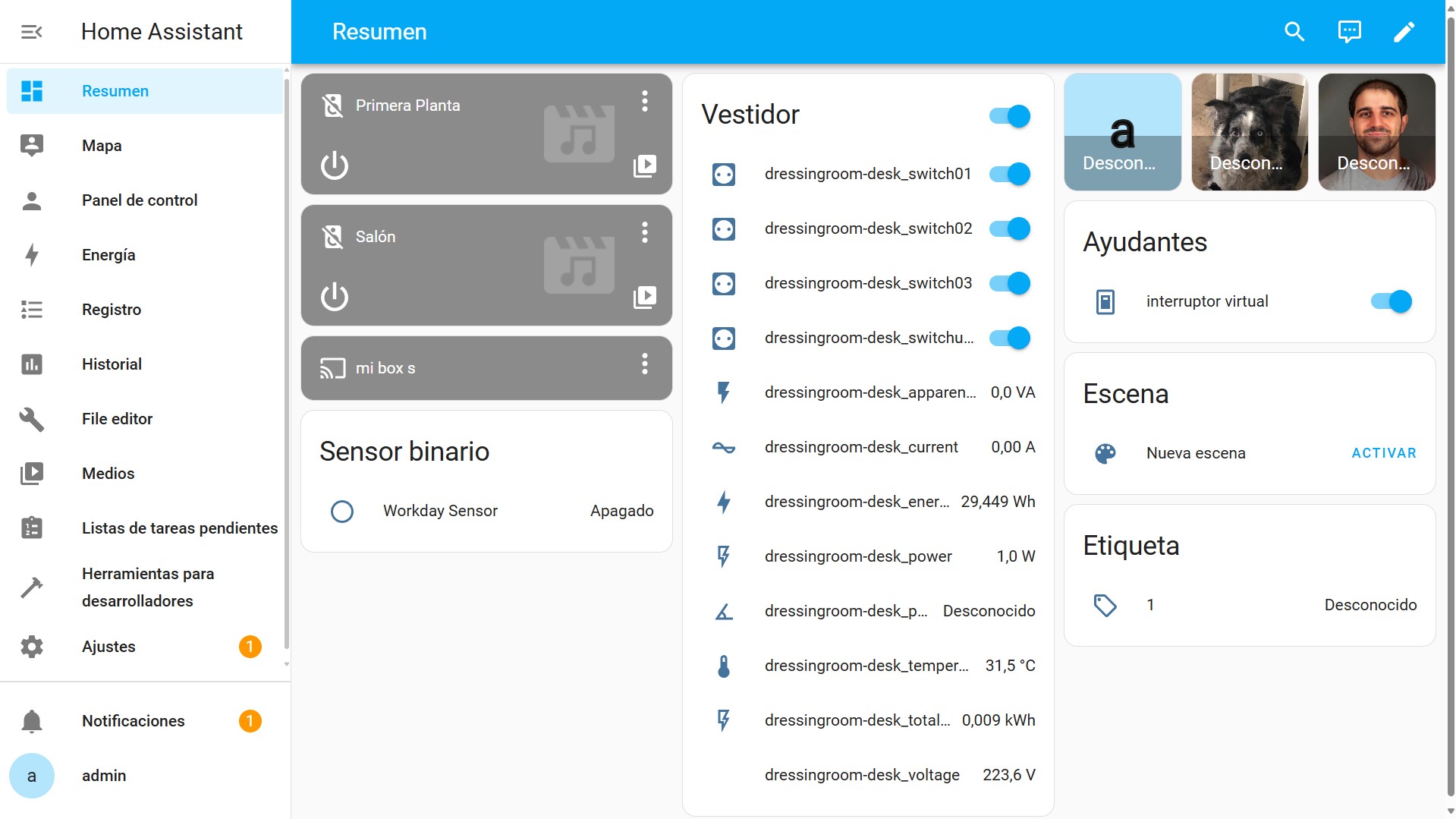1456x819 pixels.
Task: Click the pencil edit dashboard icon
Action: tap(1404, 31)
